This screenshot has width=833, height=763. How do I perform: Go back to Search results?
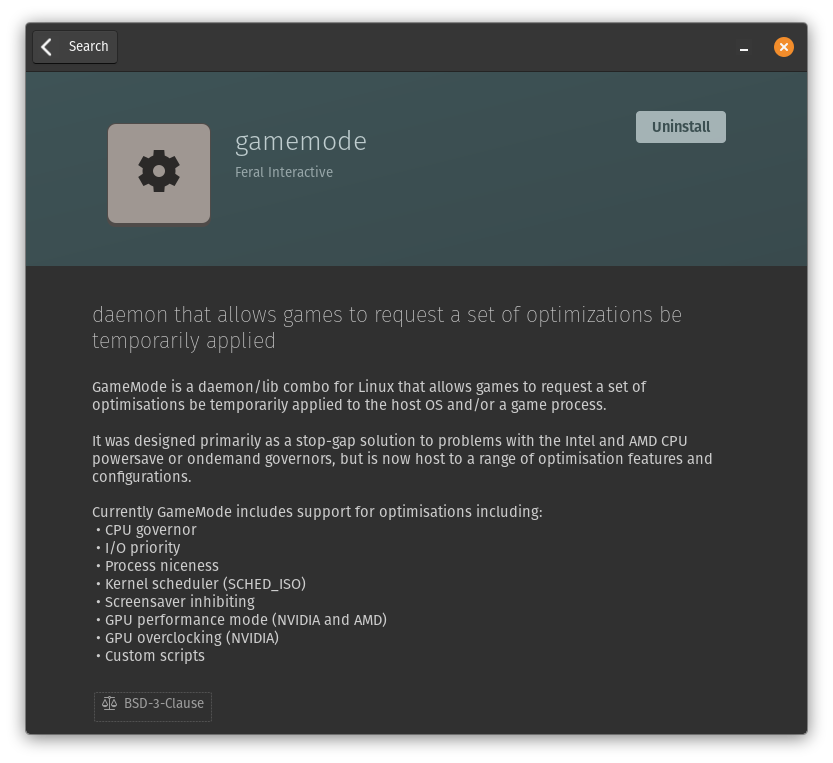click(x=75, y=47)
